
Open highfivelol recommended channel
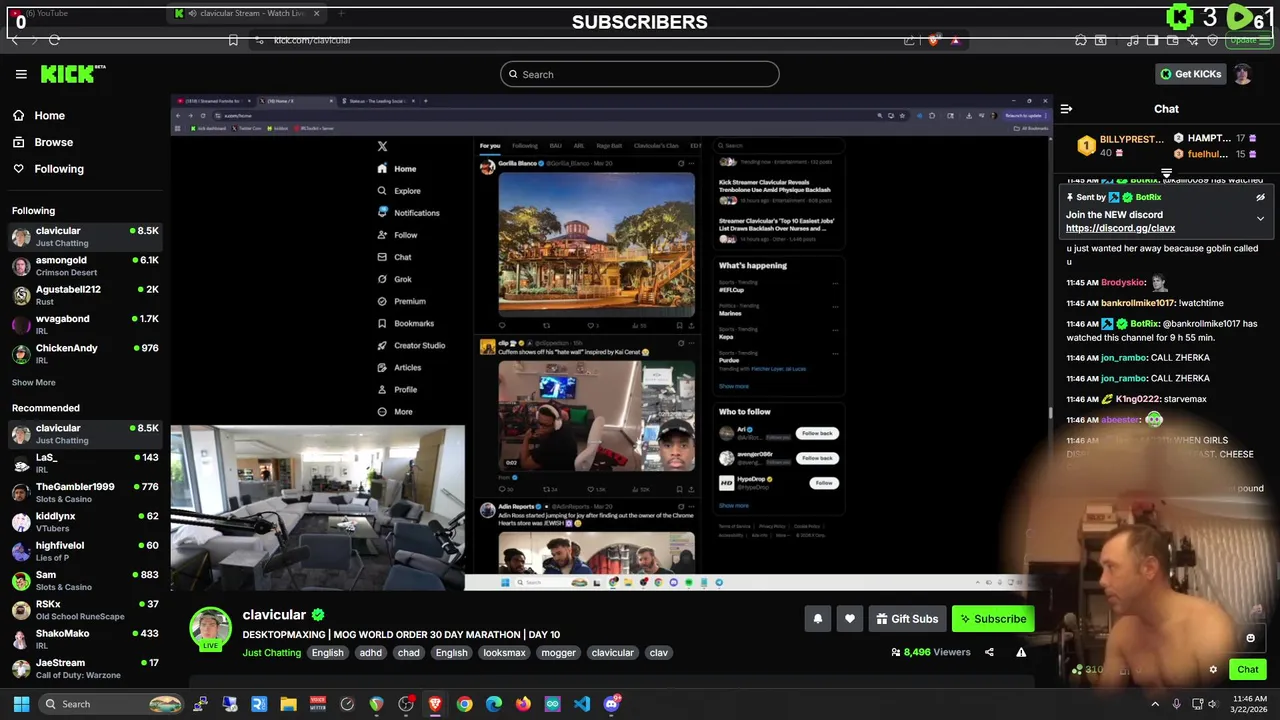(85, 551)
